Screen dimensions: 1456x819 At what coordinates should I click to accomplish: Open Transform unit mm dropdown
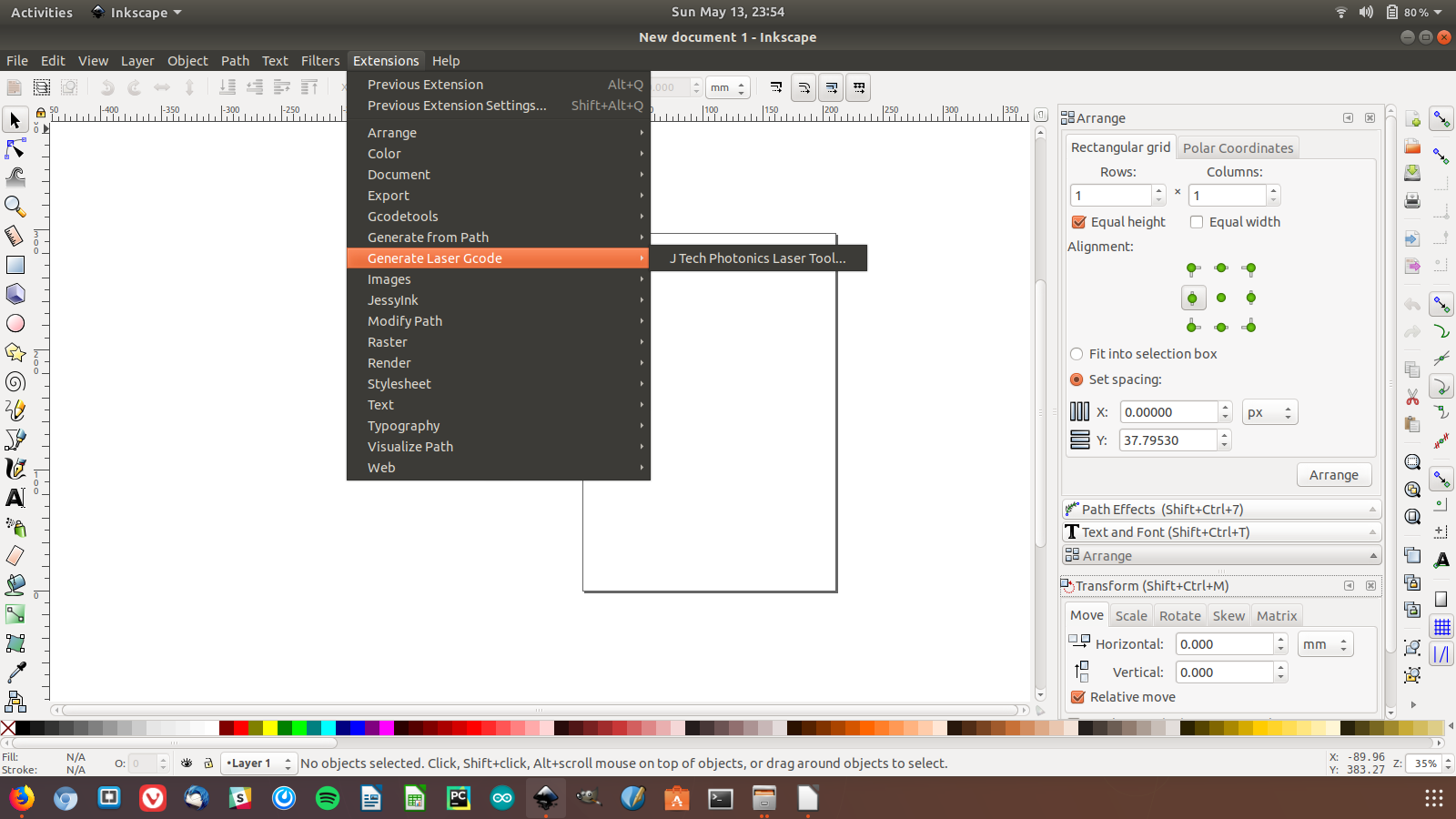(x=1326, y=644)
